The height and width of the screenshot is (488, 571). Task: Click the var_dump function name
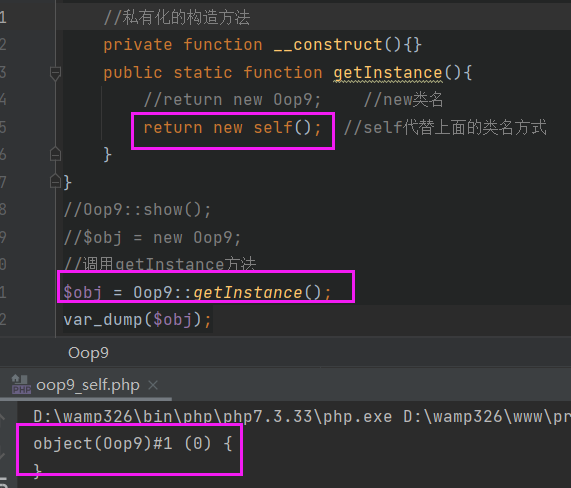tap(103, 320)
